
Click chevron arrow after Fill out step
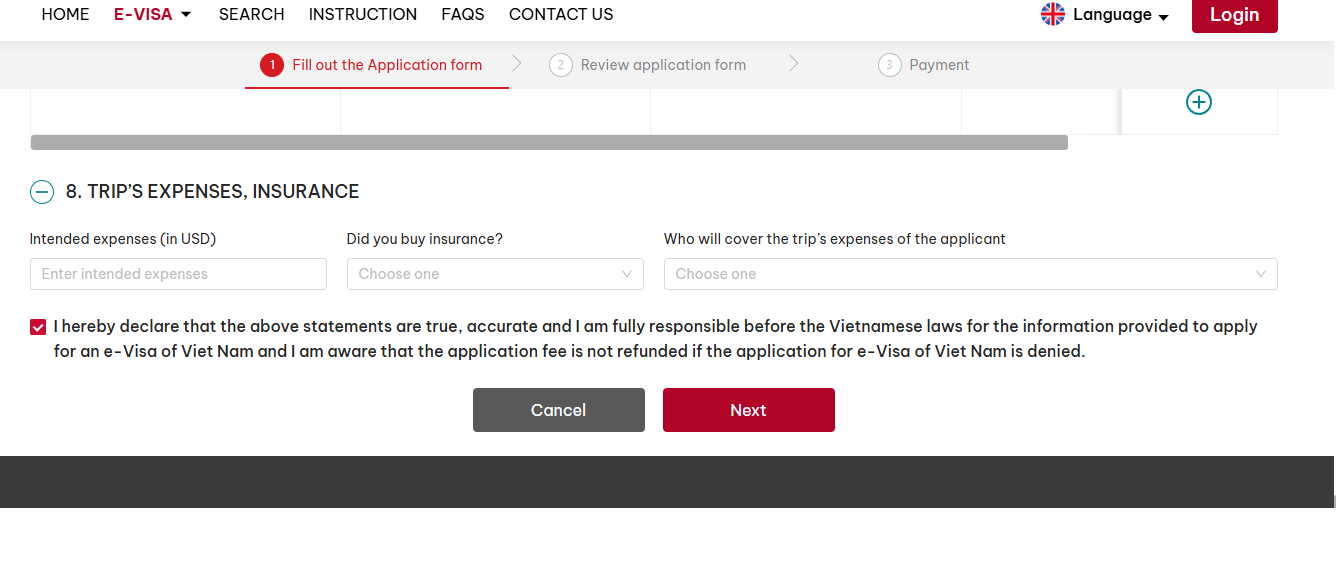coord(517,64)
